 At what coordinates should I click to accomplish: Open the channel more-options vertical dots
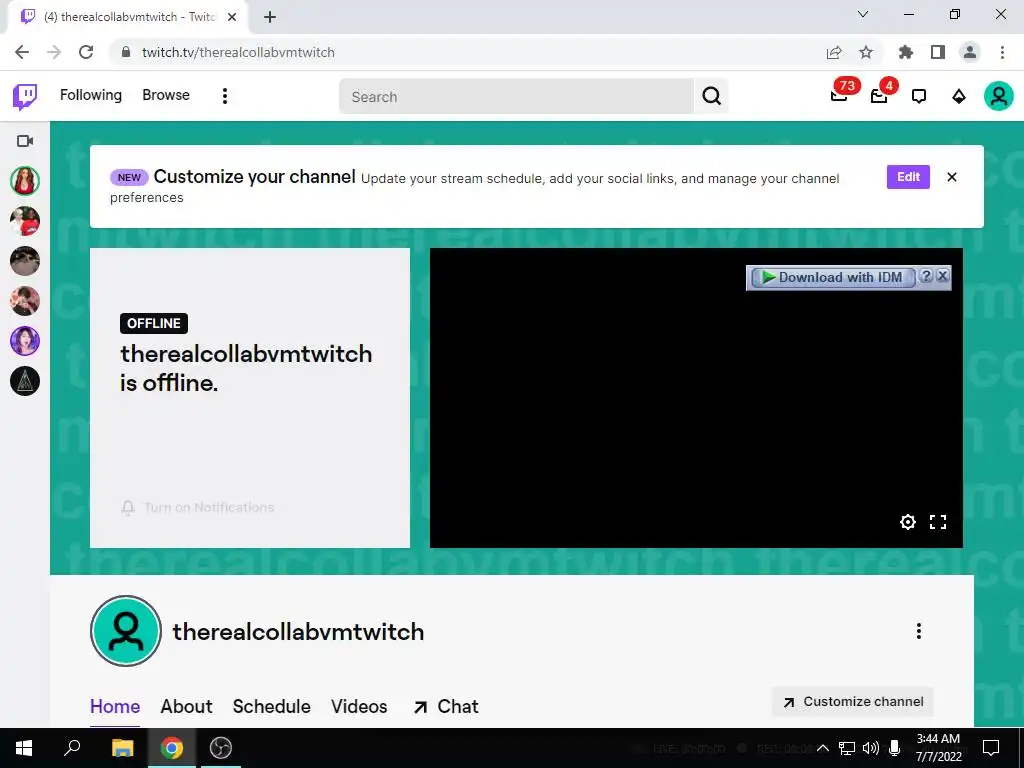tap(918, 631)
